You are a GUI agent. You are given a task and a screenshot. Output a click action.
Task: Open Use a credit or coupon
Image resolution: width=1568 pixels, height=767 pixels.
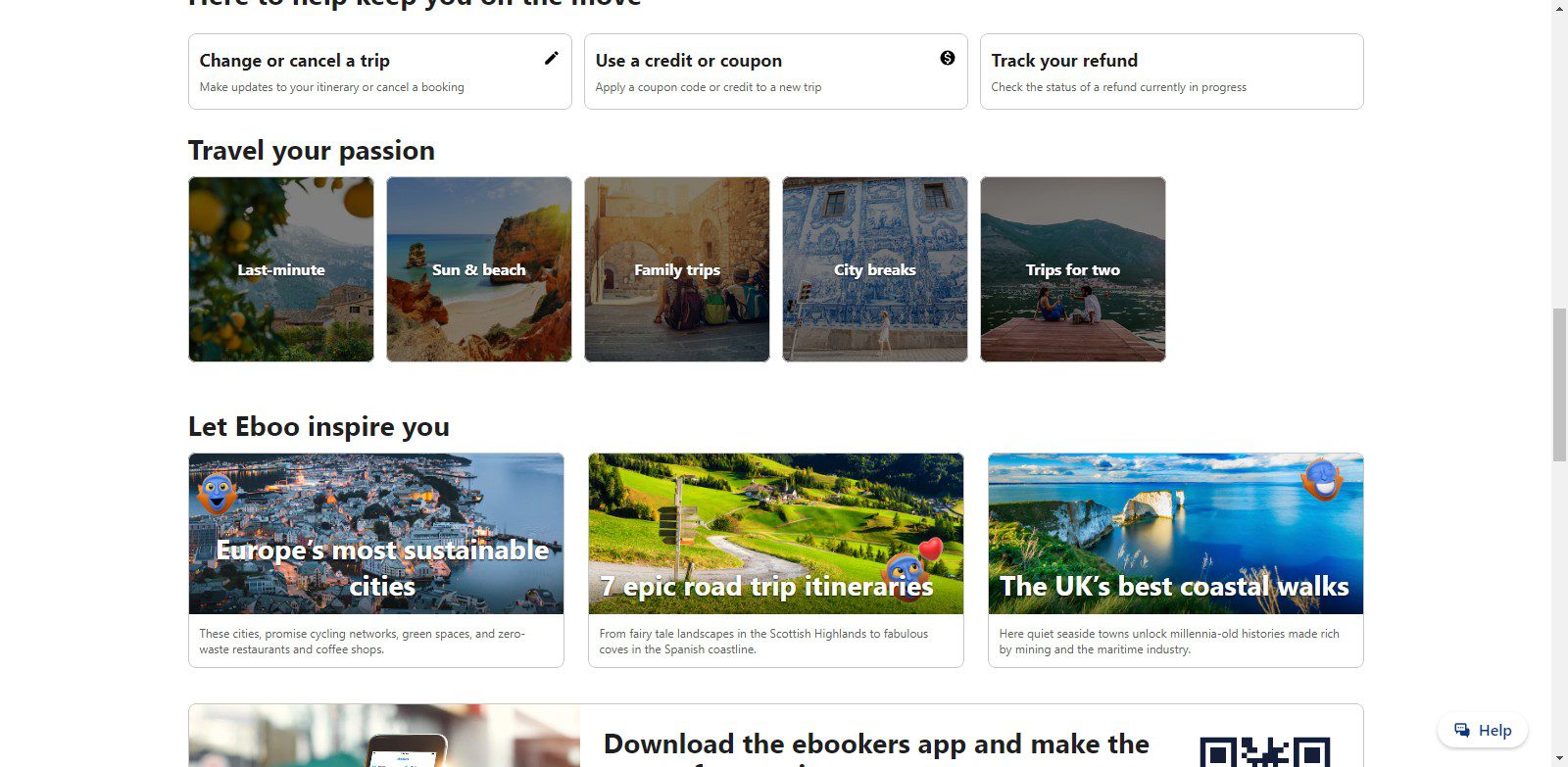pos(775,72)
